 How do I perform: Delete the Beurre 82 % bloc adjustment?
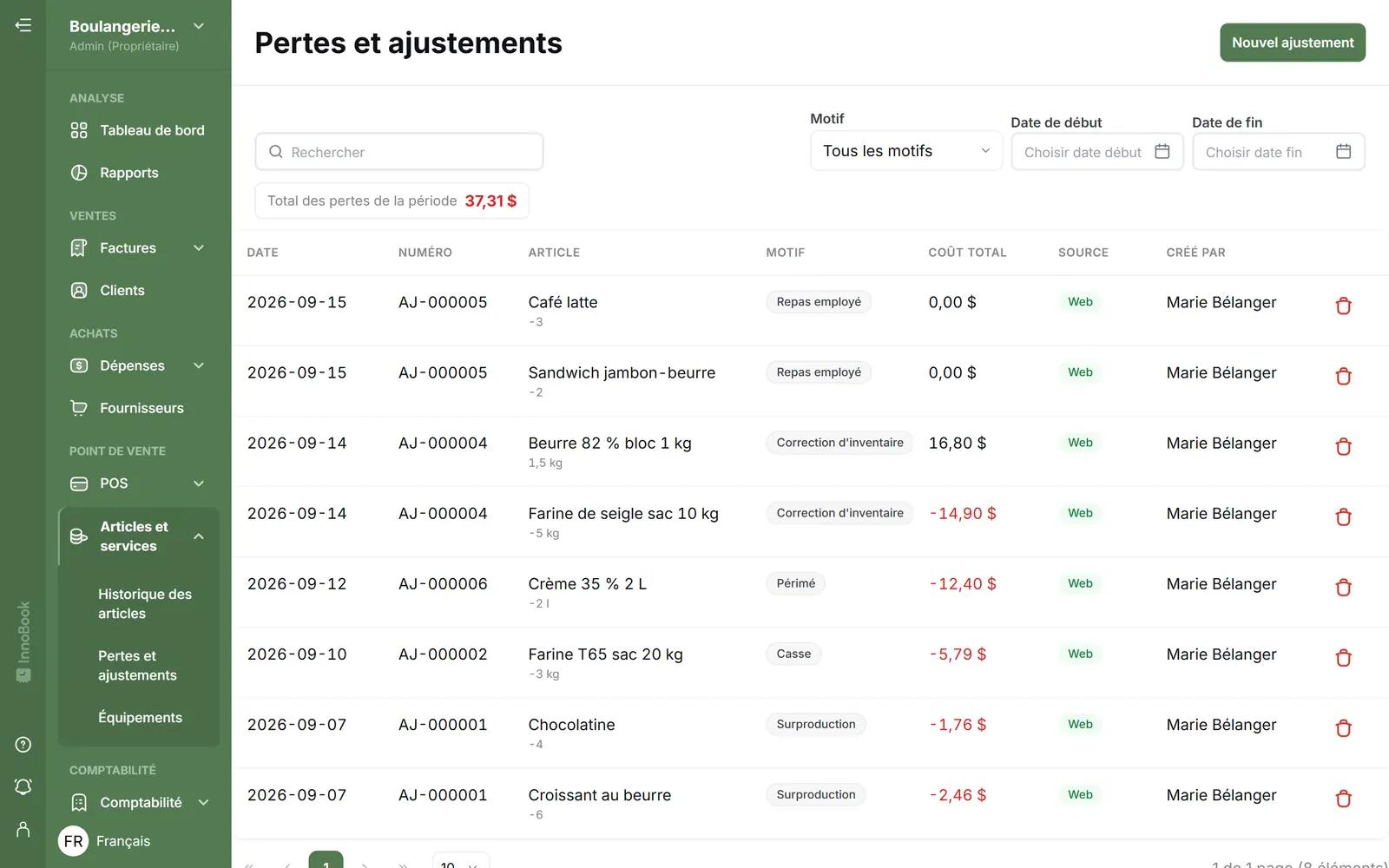click(1343, 446)
